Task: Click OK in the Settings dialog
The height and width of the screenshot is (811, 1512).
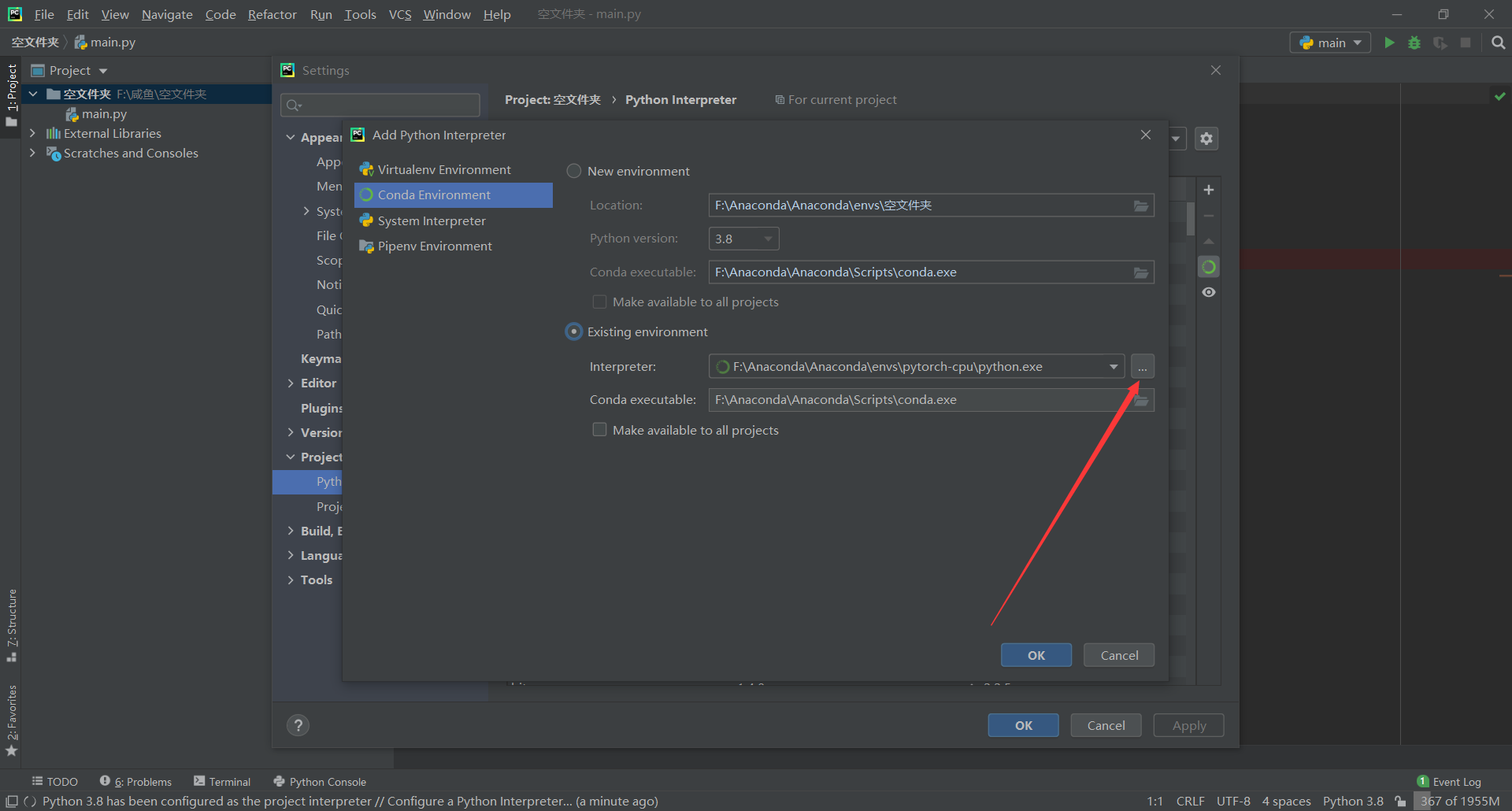Action: point(1024,725)
